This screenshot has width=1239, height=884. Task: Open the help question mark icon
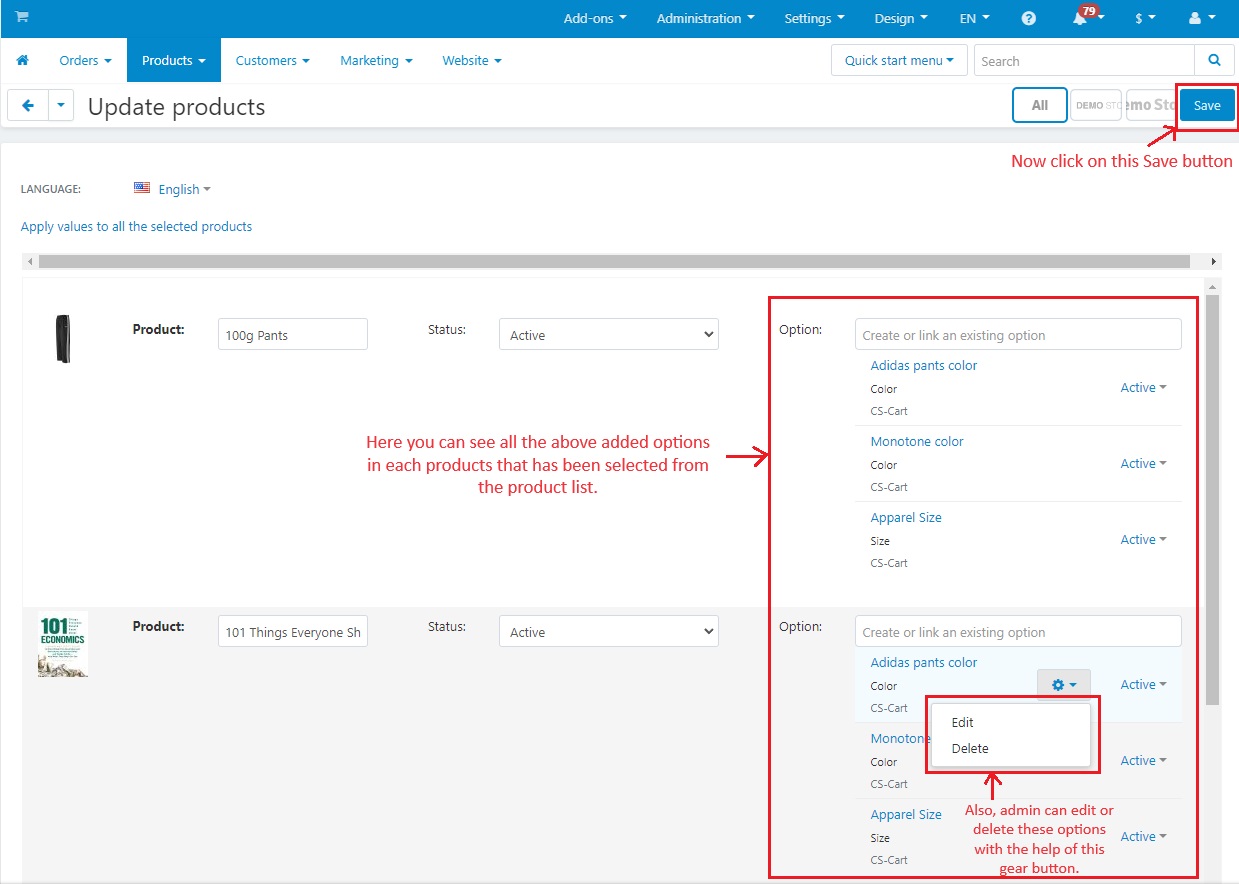coord(1029,19)
